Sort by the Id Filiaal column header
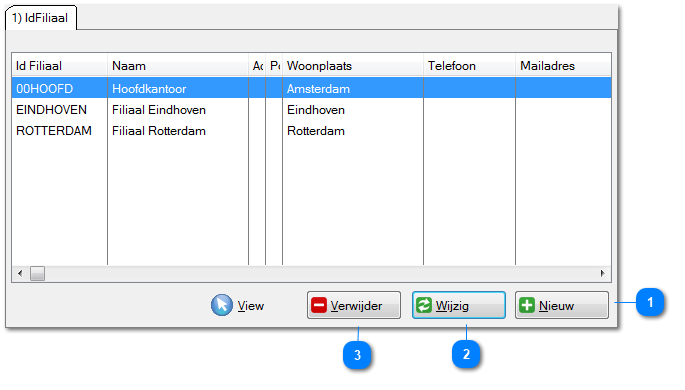 59,66
